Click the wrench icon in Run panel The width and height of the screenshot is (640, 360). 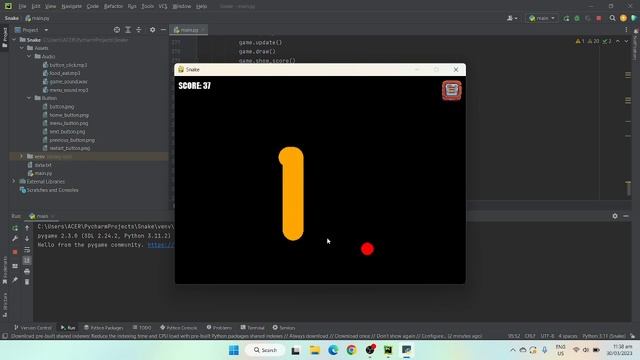pyautogui.click(x=15, y=238)
